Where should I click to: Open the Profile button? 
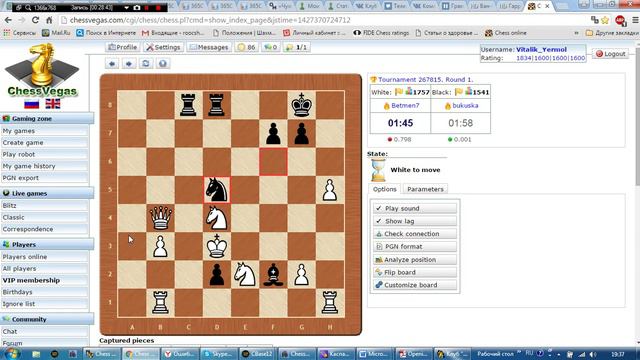[122, 47]
